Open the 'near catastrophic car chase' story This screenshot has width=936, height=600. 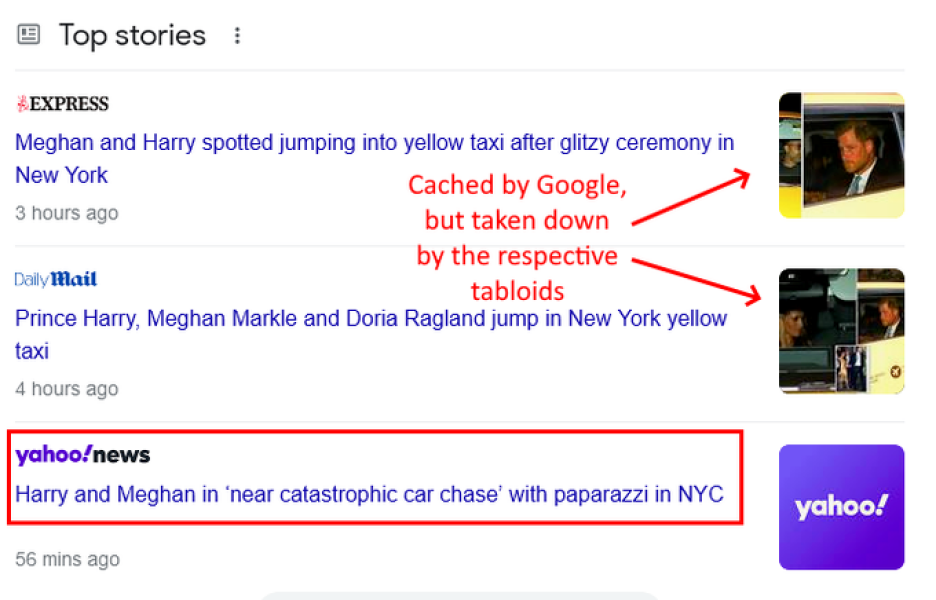(x=369, y=494)
